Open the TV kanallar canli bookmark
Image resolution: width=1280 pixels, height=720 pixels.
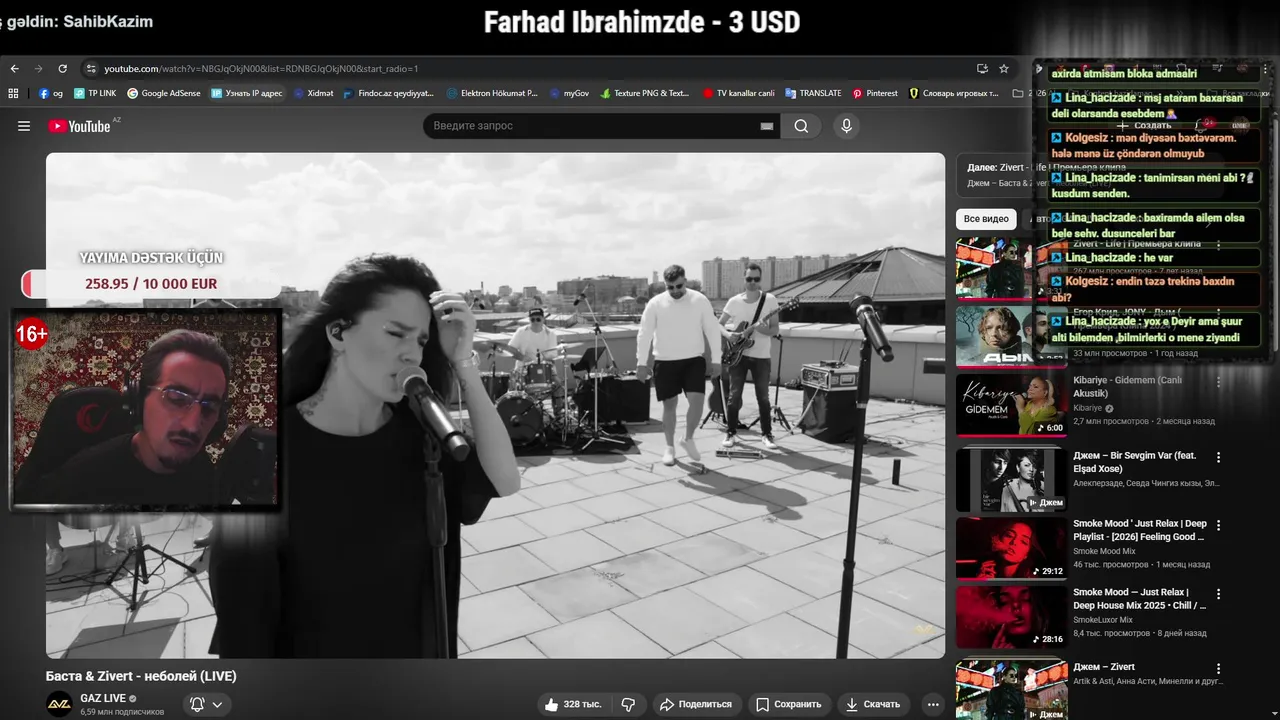coord(739,93)
